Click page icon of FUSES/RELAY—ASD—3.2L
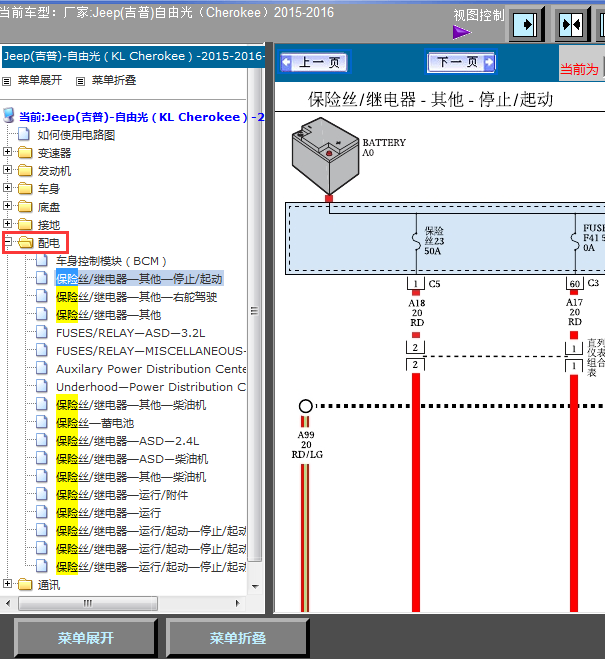This screenshot has width=605, height=659. click(x=42, y=332)
